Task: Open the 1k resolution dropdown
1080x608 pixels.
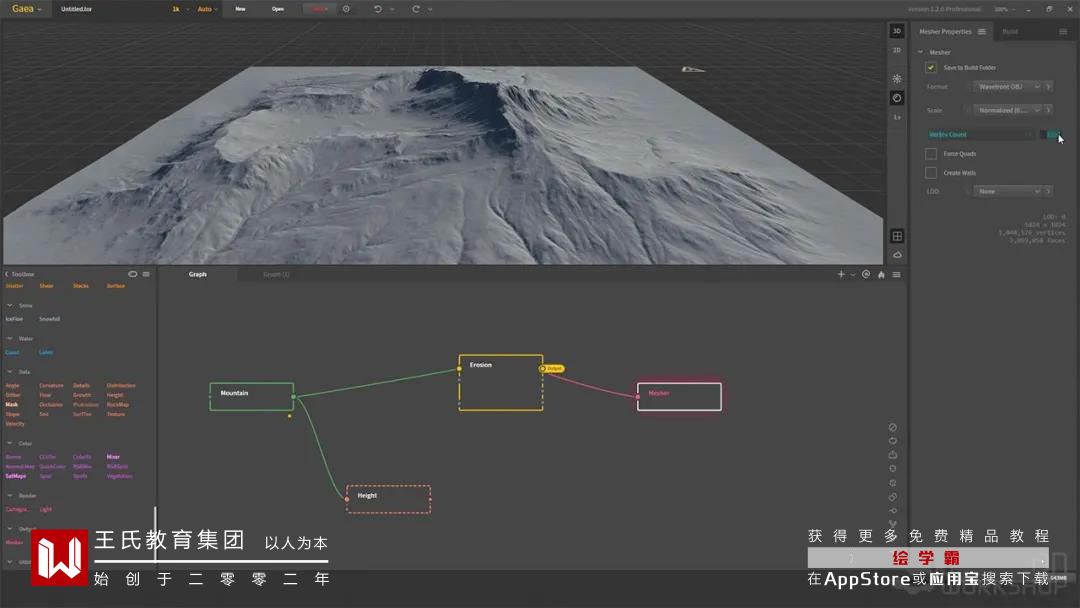Action: 180,9
